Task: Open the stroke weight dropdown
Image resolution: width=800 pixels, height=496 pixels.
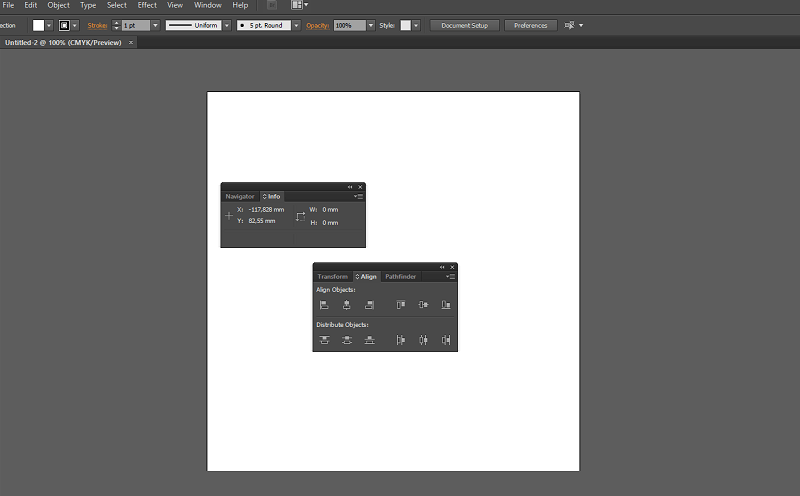Action: (155, 26)
